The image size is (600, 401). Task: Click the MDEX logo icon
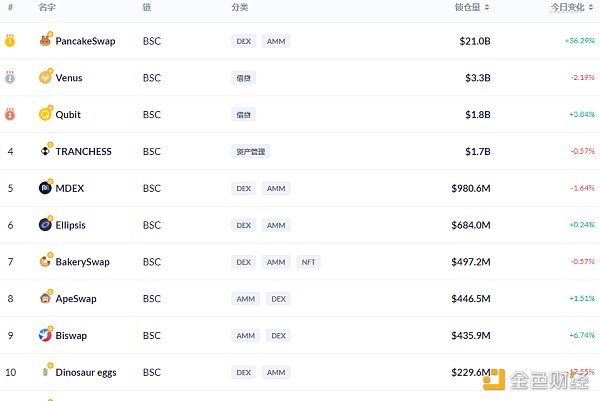[45, 188]
